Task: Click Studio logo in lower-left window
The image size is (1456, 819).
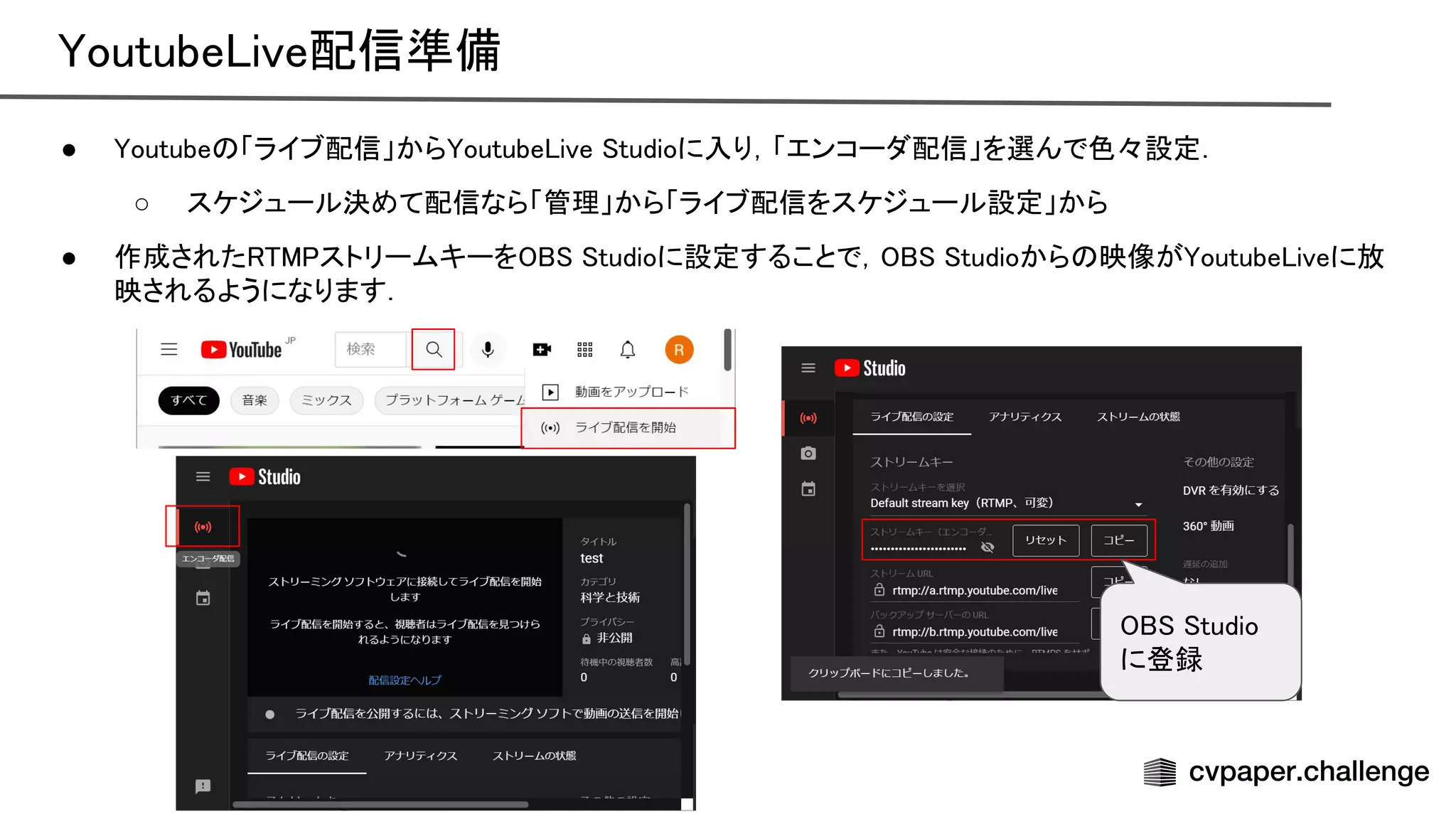Action: (x=265, y=477)
